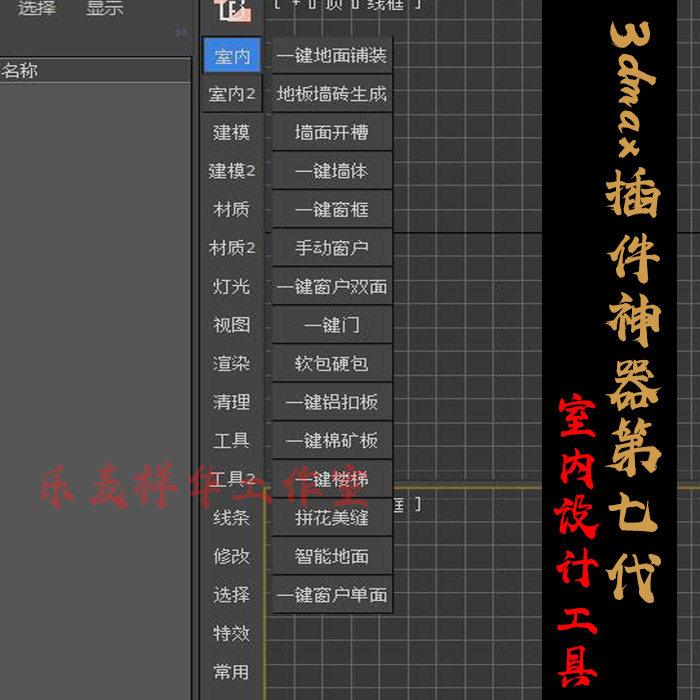The height and width of the screenshot is (700, 700).
Task: Open the 软包硬包 tool
Action: coord(332,363)
